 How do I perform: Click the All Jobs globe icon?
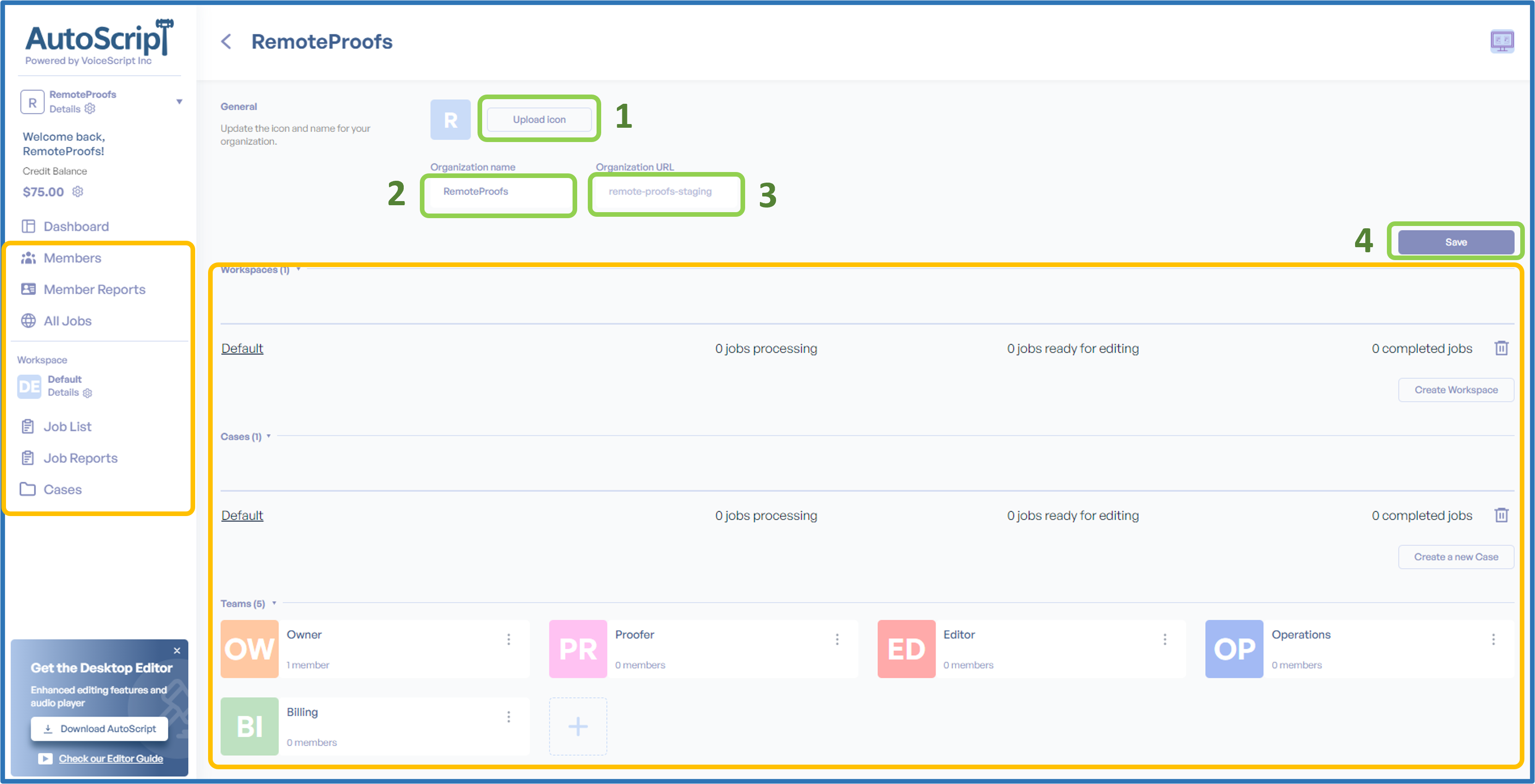[28, 321]
